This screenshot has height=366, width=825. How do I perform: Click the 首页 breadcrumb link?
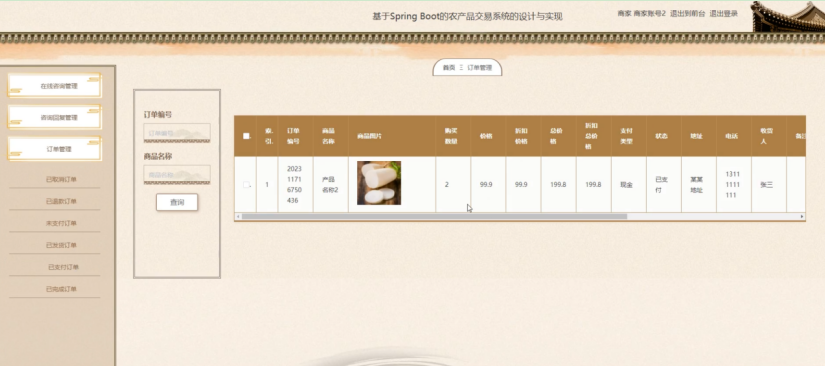(449, 68)
